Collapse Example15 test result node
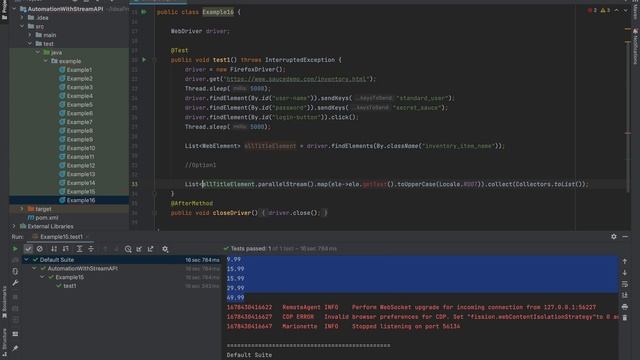Image resolution: width=640 pixels, height=360 pixels. (42, 277)
